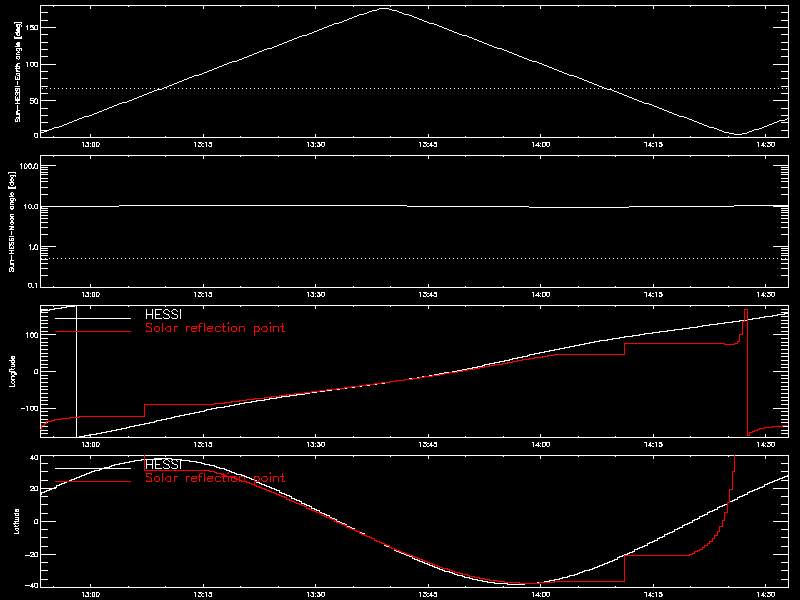Viewport: 800px width, 600px height.
Task: Click the 100 tick on the Longitude axis
Action: pos(32,335)
